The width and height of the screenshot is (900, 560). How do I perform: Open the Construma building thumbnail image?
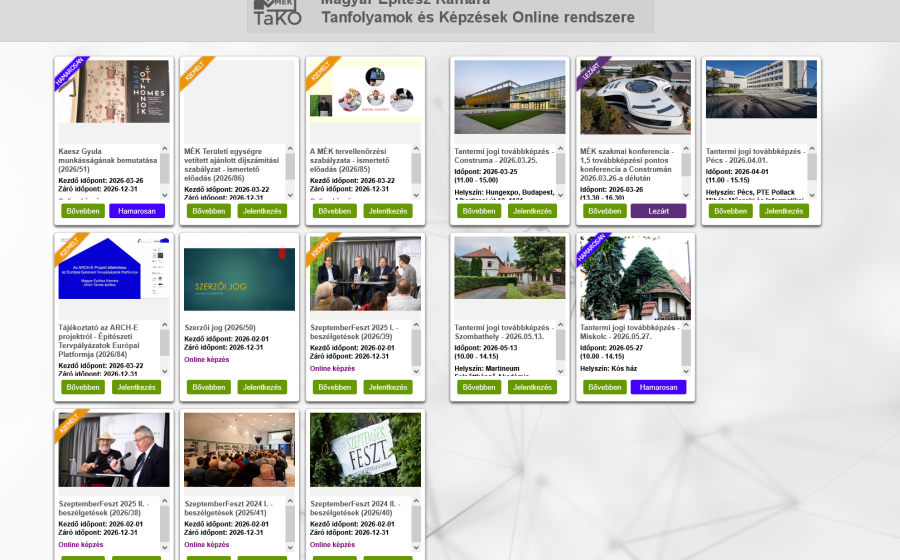pos(509,97)
